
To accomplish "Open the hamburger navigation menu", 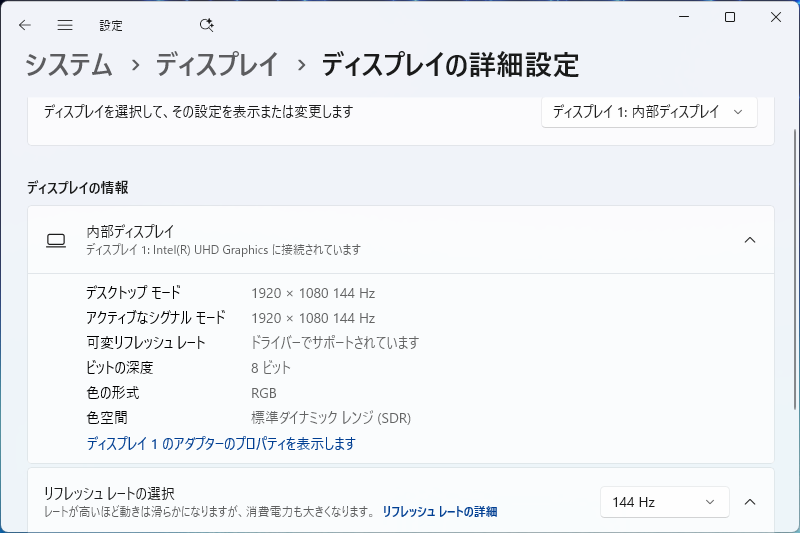I will pos(65,25).
